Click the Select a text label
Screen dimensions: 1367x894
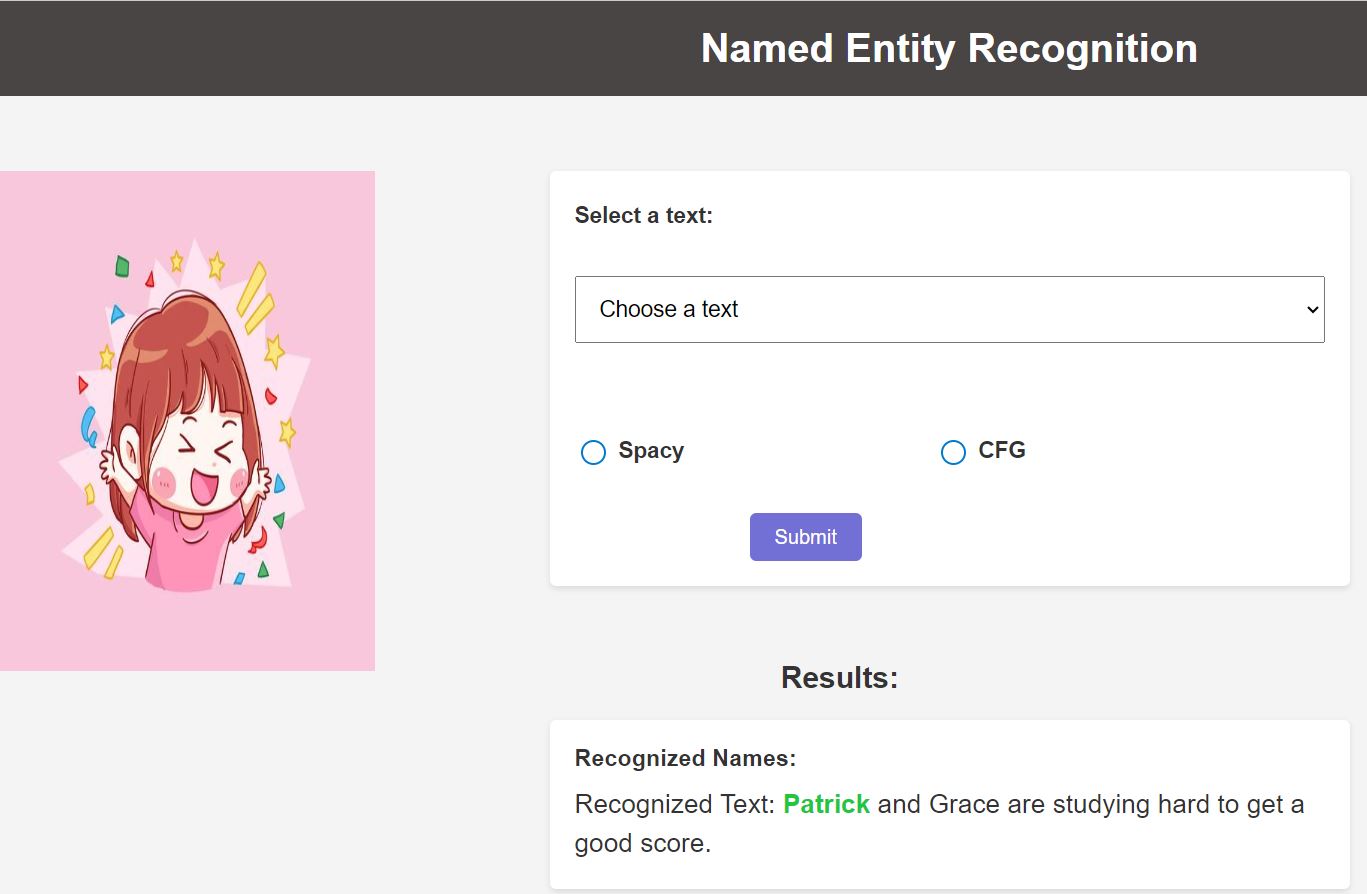pos(643,215)
